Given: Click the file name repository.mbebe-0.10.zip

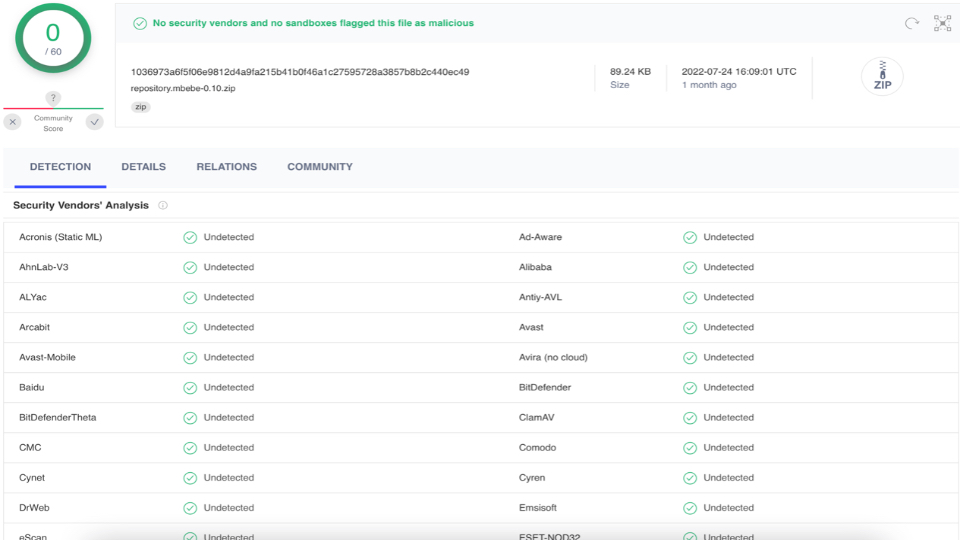Looking at the screenshot, I should (183, 88).
